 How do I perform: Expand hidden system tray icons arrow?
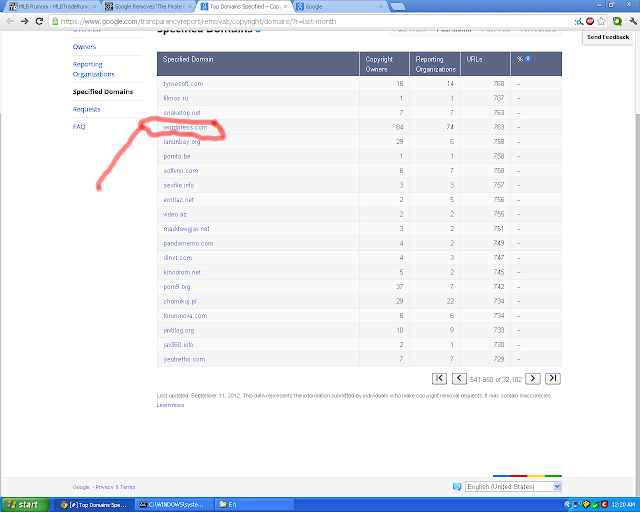(x=567, y=505)
